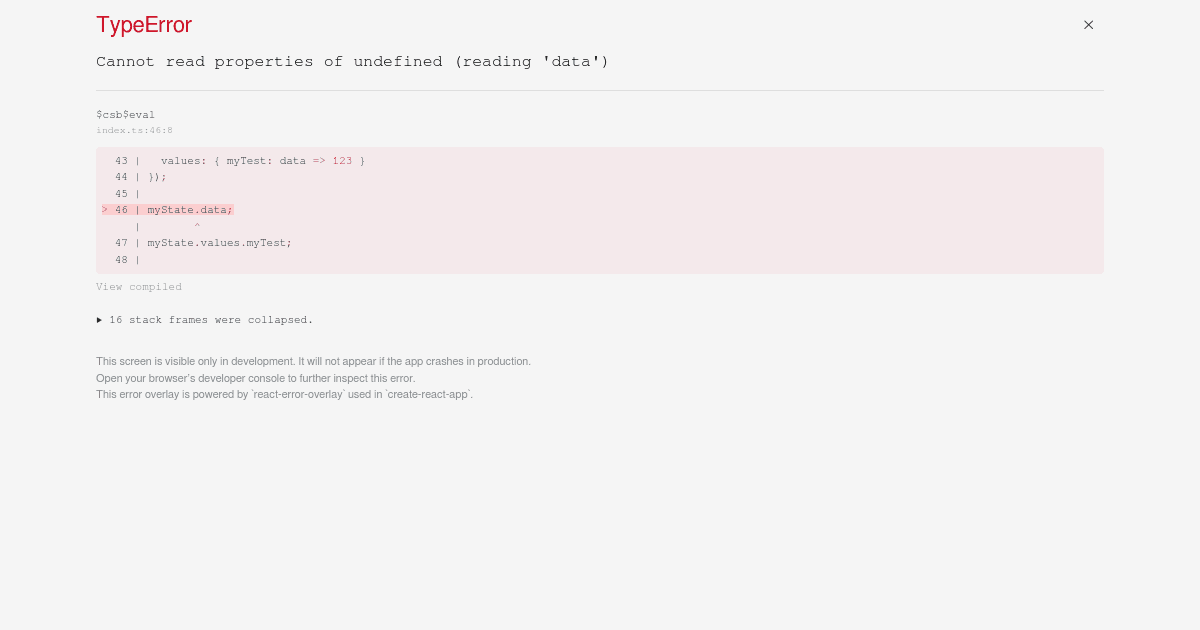Click the 'Cannot read properties of undefined' message

click(352, 62)
